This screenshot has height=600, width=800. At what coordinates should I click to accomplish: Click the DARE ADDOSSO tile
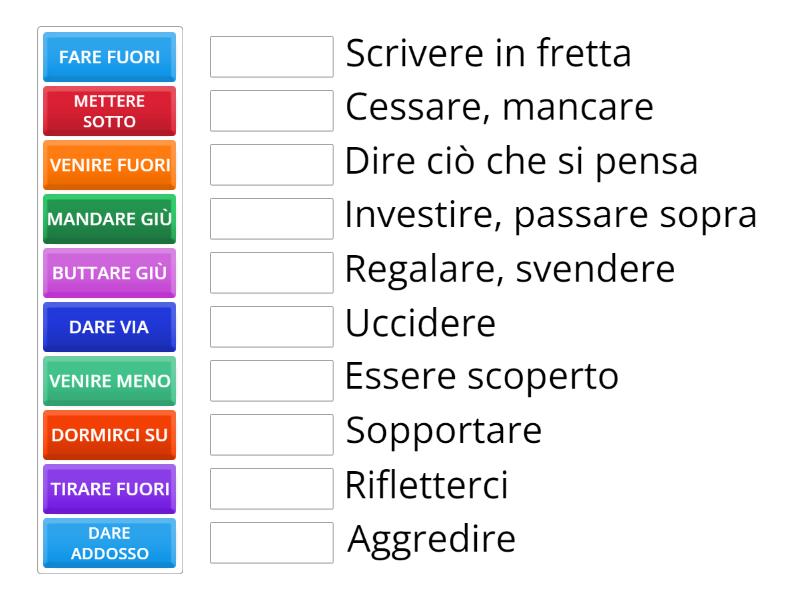click(x=110, y=543)
